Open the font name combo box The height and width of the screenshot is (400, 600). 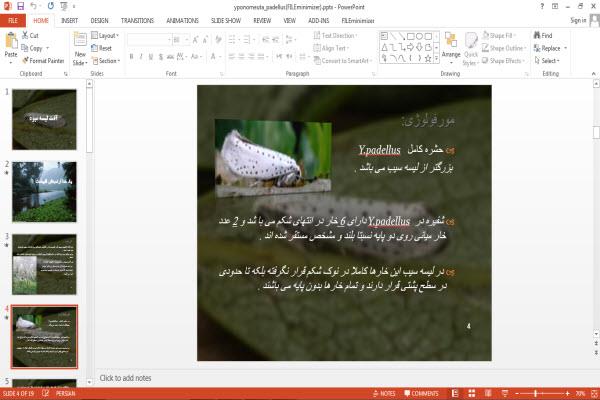[149, 40]
